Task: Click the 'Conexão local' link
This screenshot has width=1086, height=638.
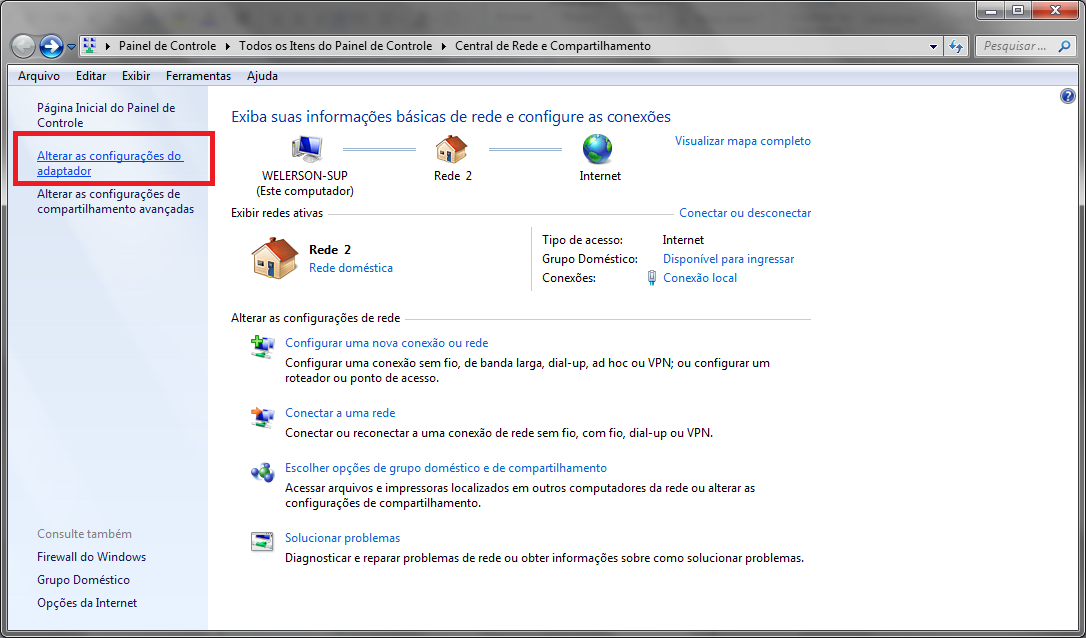Action: point(700,278)
